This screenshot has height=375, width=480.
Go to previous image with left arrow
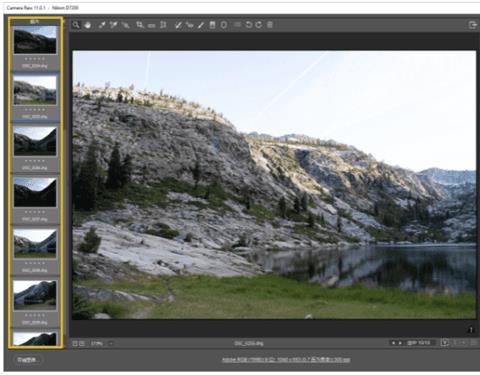(393, 343)
